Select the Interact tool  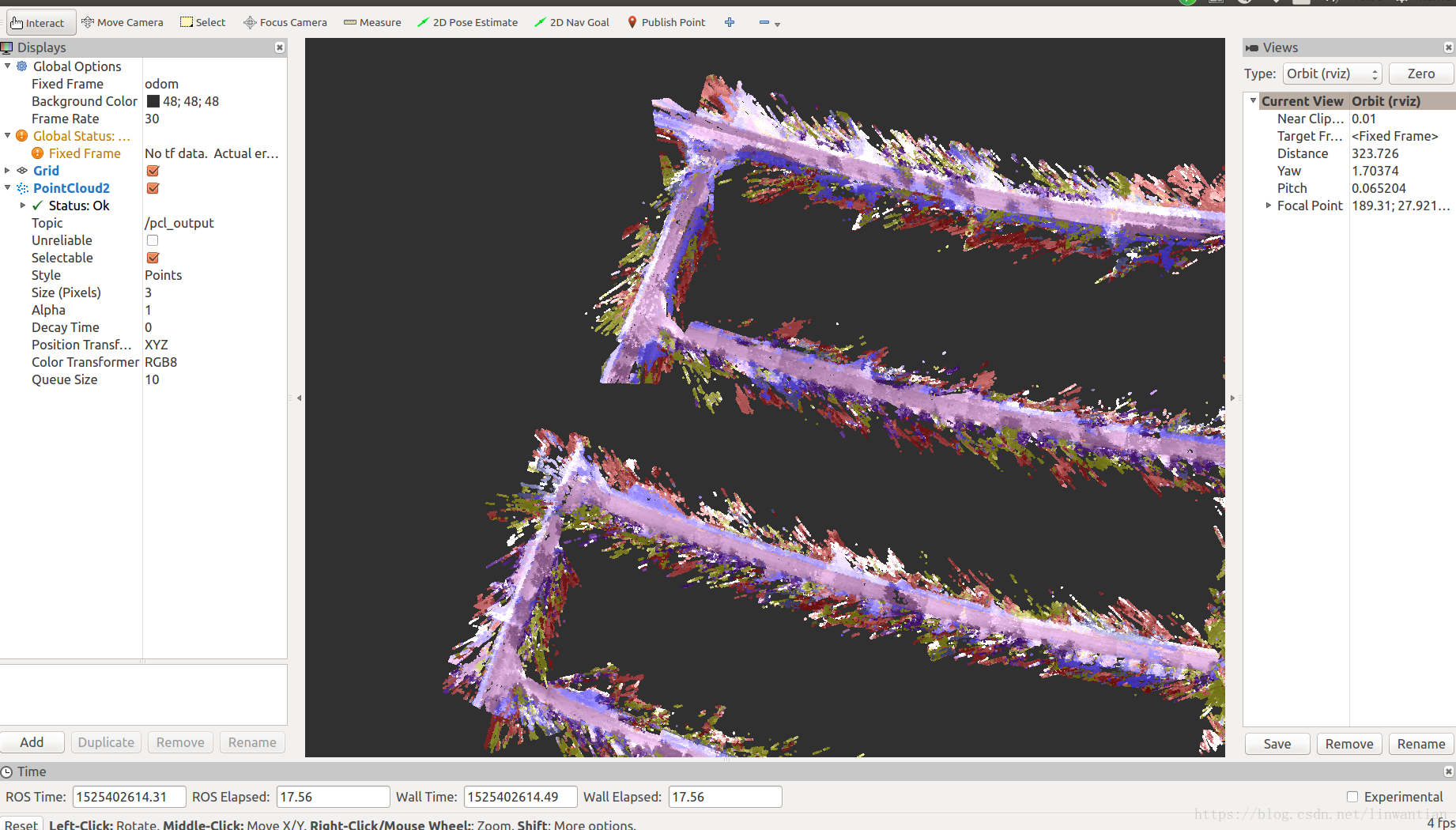point(41,22)
